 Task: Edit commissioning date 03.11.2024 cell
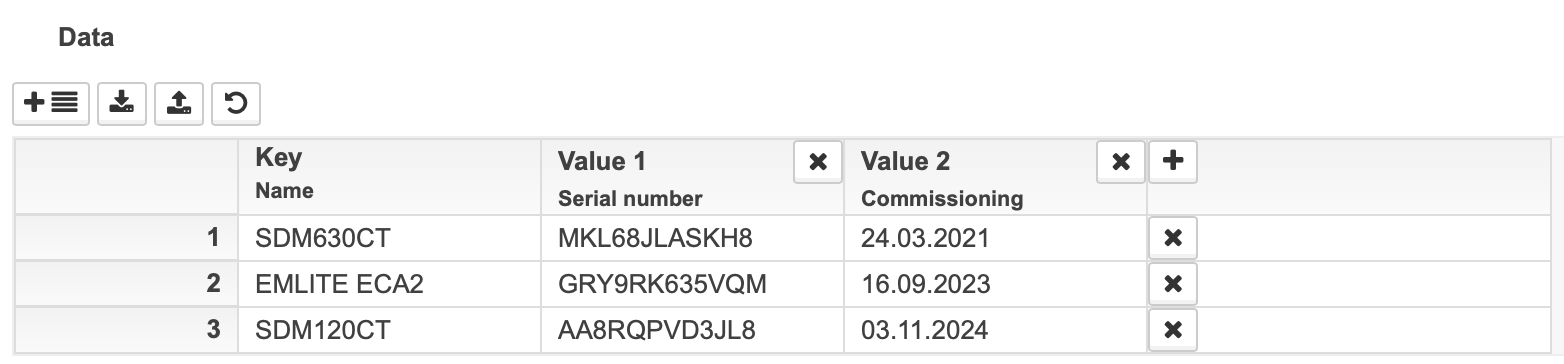pyautogui.click(x=995, y=329)
